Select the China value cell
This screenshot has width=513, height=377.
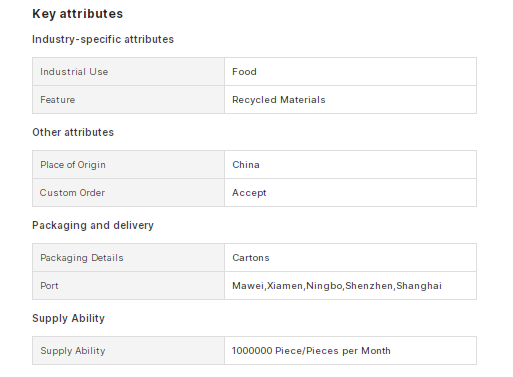coord(350,165)
